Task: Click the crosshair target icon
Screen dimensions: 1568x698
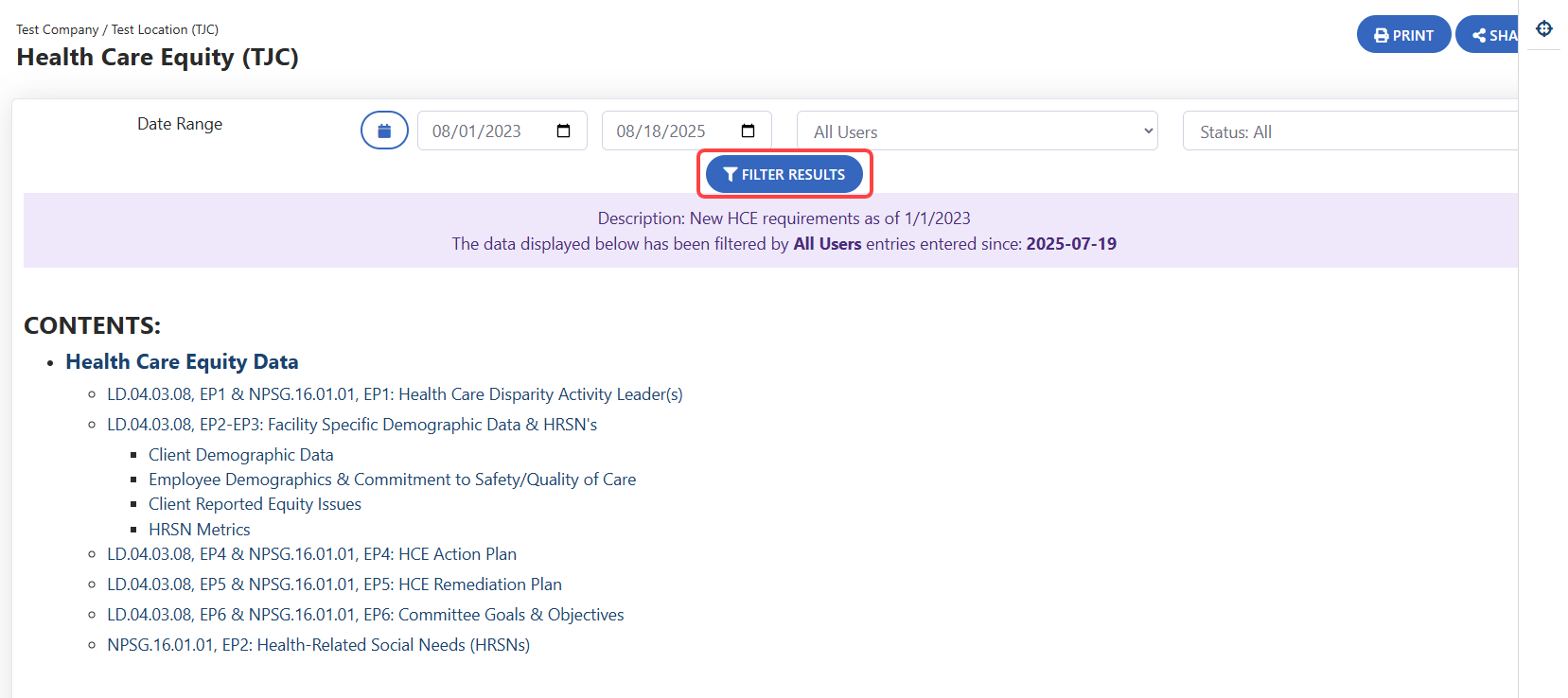Action: [1543, 28]
